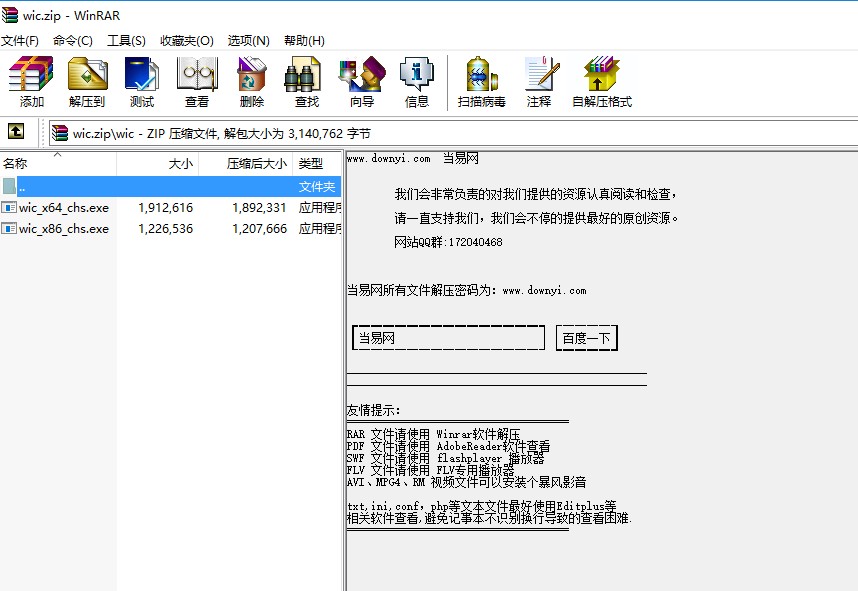Click the up-one-level folder arrow icon
Screen dimensions: 858x591
click(15, 130)
